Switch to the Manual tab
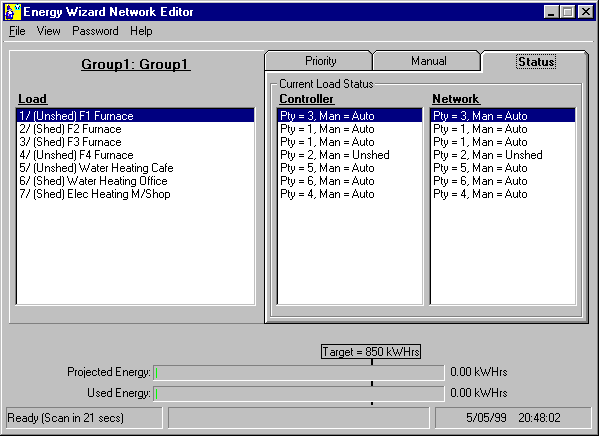Screen dimensions: 599x436 (x=428, y=61)
